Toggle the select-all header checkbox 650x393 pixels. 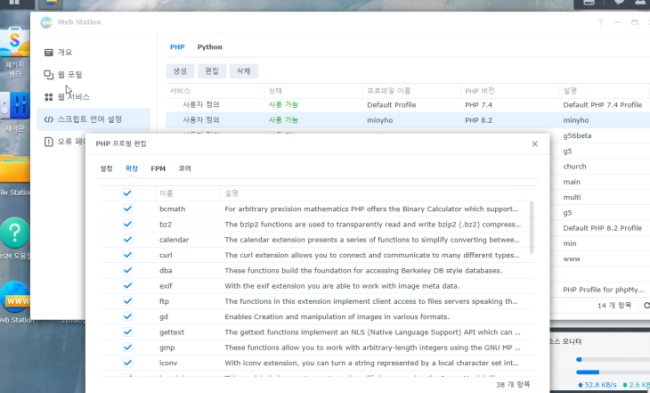127,193
